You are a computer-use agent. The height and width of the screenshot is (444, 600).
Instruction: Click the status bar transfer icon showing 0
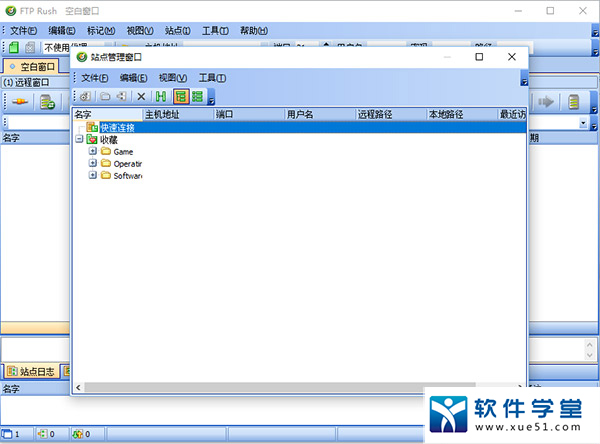pos(42,434)
